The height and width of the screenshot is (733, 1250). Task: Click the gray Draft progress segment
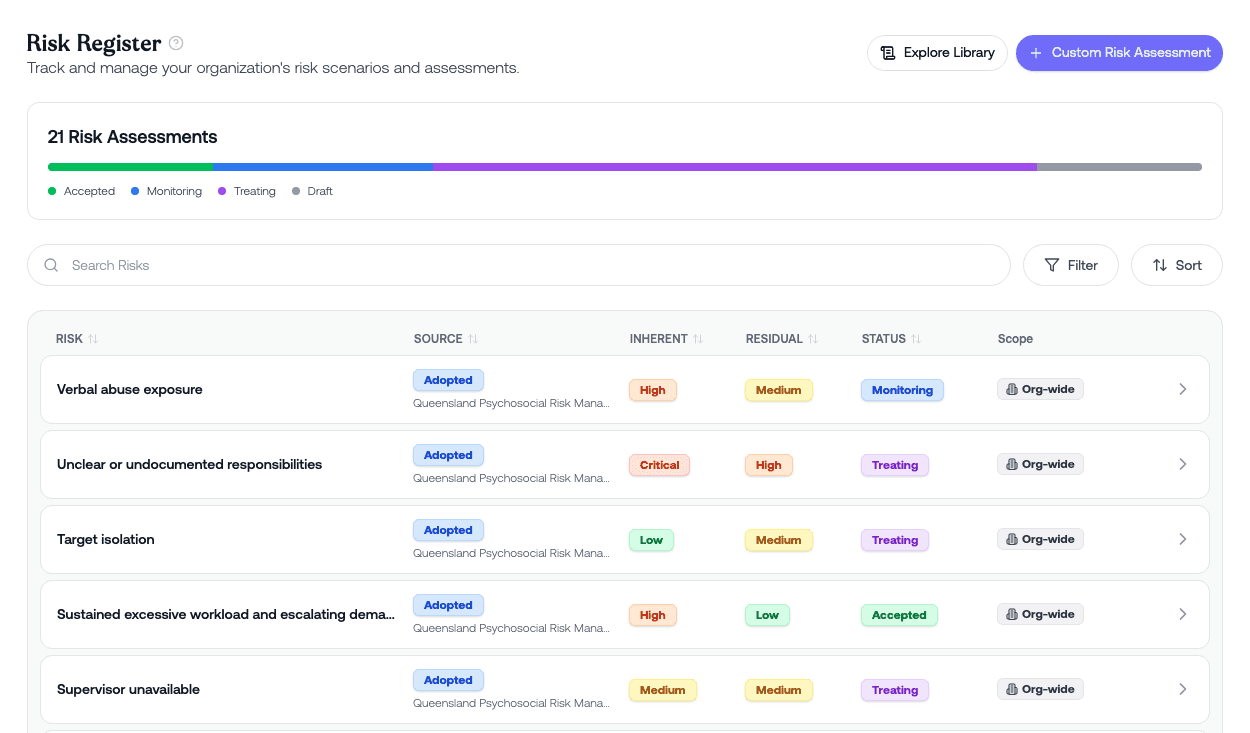[x=1119, y=167]
